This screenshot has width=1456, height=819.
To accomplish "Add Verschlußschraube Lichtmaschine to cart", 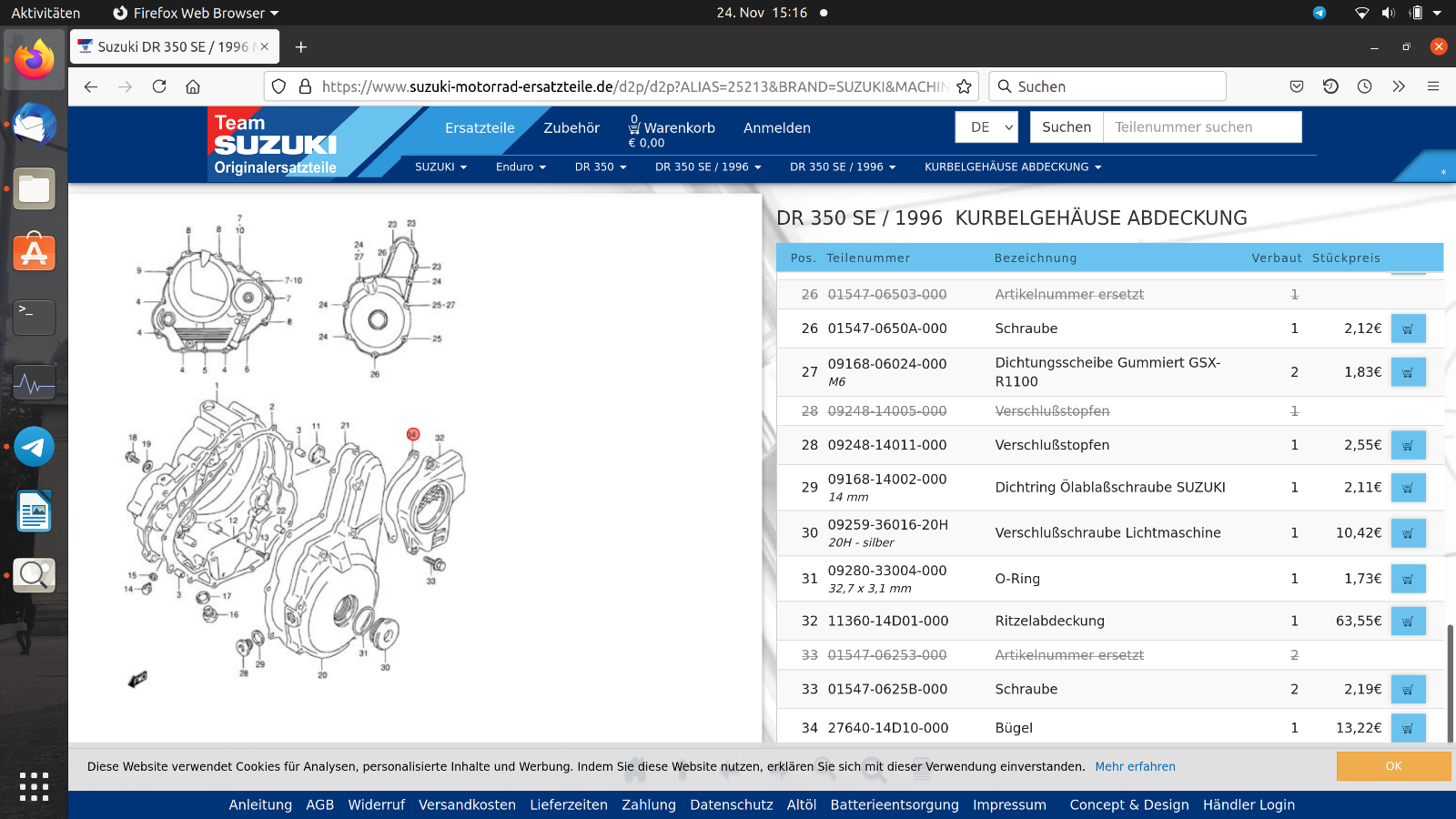I will click(1408, 533).
